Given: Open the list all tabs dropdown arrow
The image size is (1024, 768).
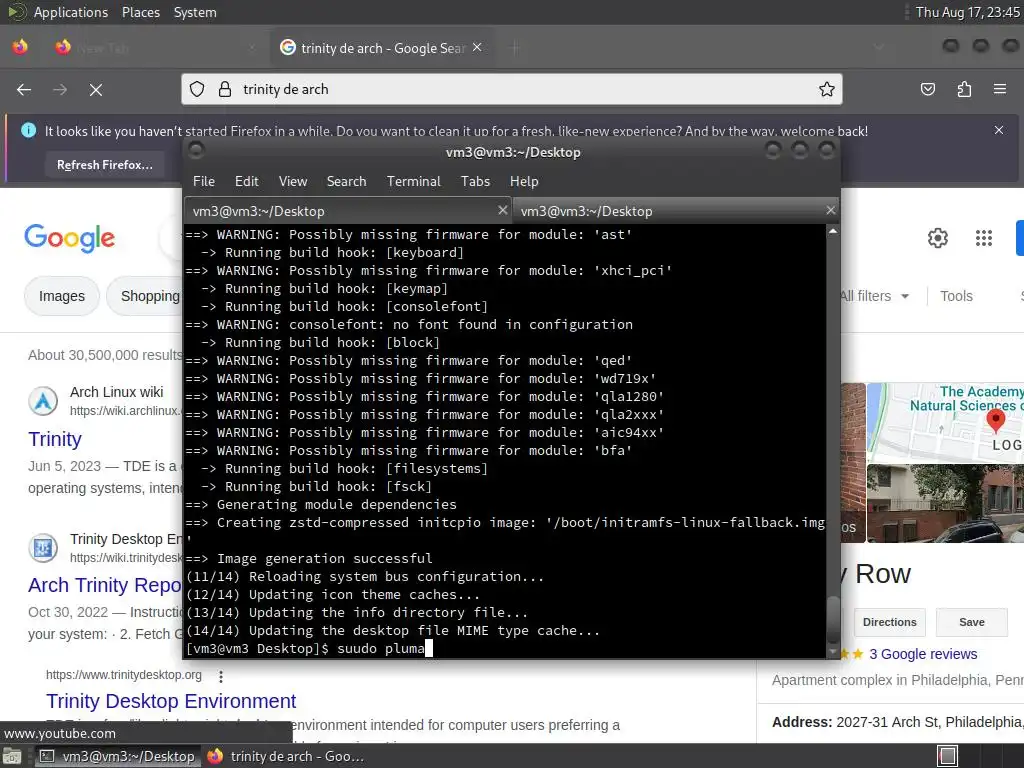Looking at the screenshot, I should [879, 47].
